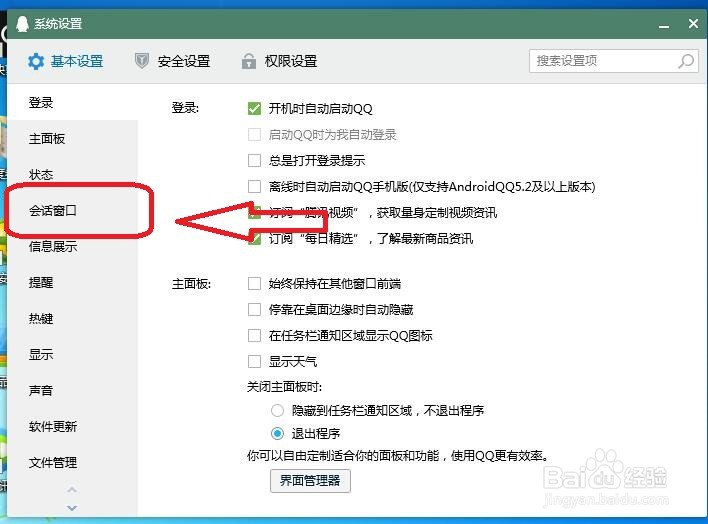708x524 pixels.
Task: Select 状态 in the sidebar
Action: [72, 175]
